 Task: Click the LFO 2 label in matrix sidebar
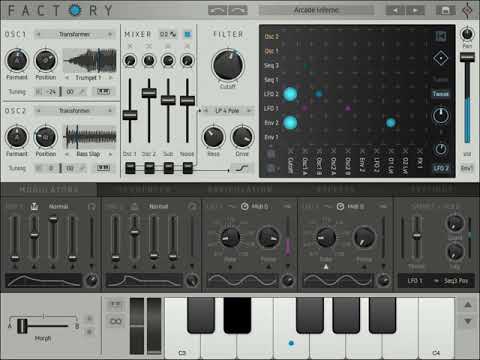click(x=441, y=168)
